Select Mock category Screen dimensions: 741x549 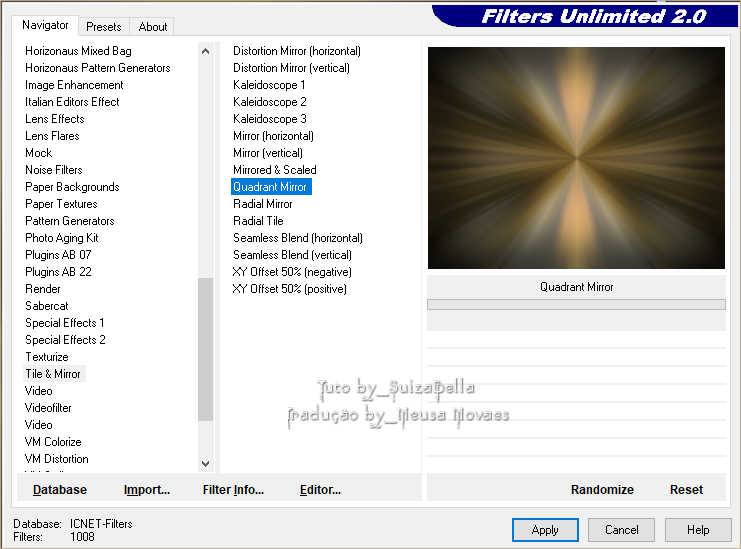pyautogui.click(x=39, y=153)
